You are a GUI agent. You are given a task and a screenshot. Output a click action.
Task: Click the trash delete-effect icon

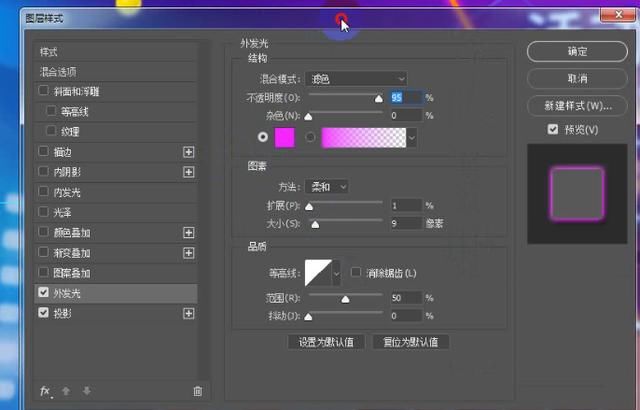[x=198, y=391]
